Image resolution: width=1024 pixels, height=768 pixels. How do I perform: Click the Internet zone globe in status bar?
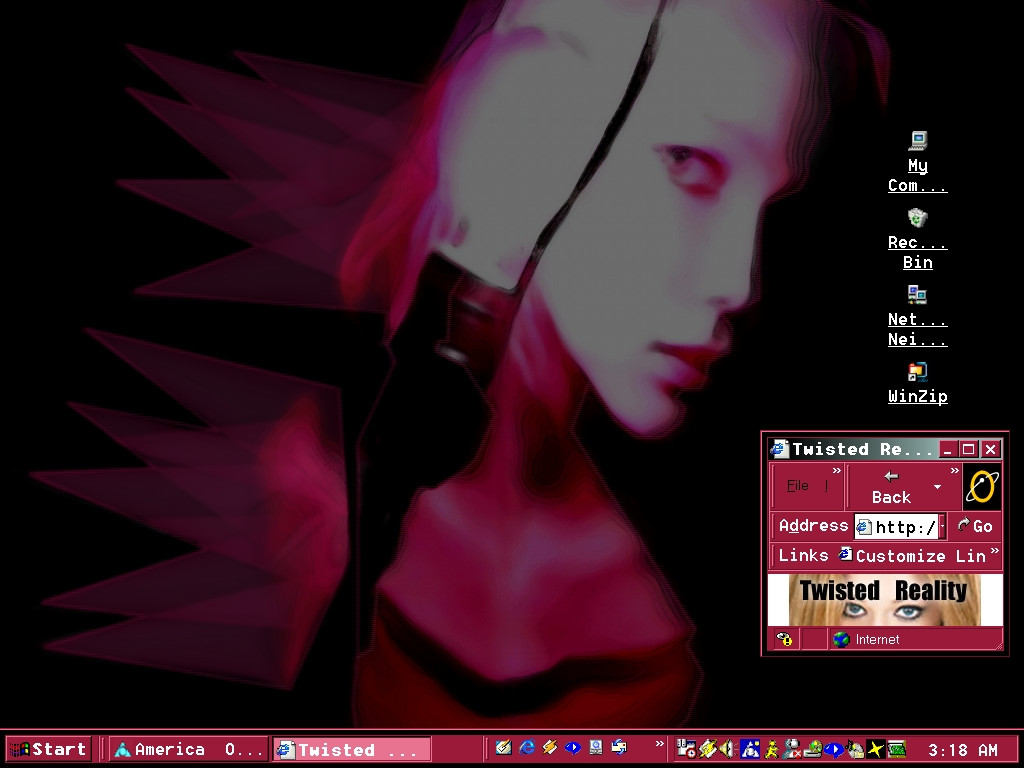click(842, 639)
